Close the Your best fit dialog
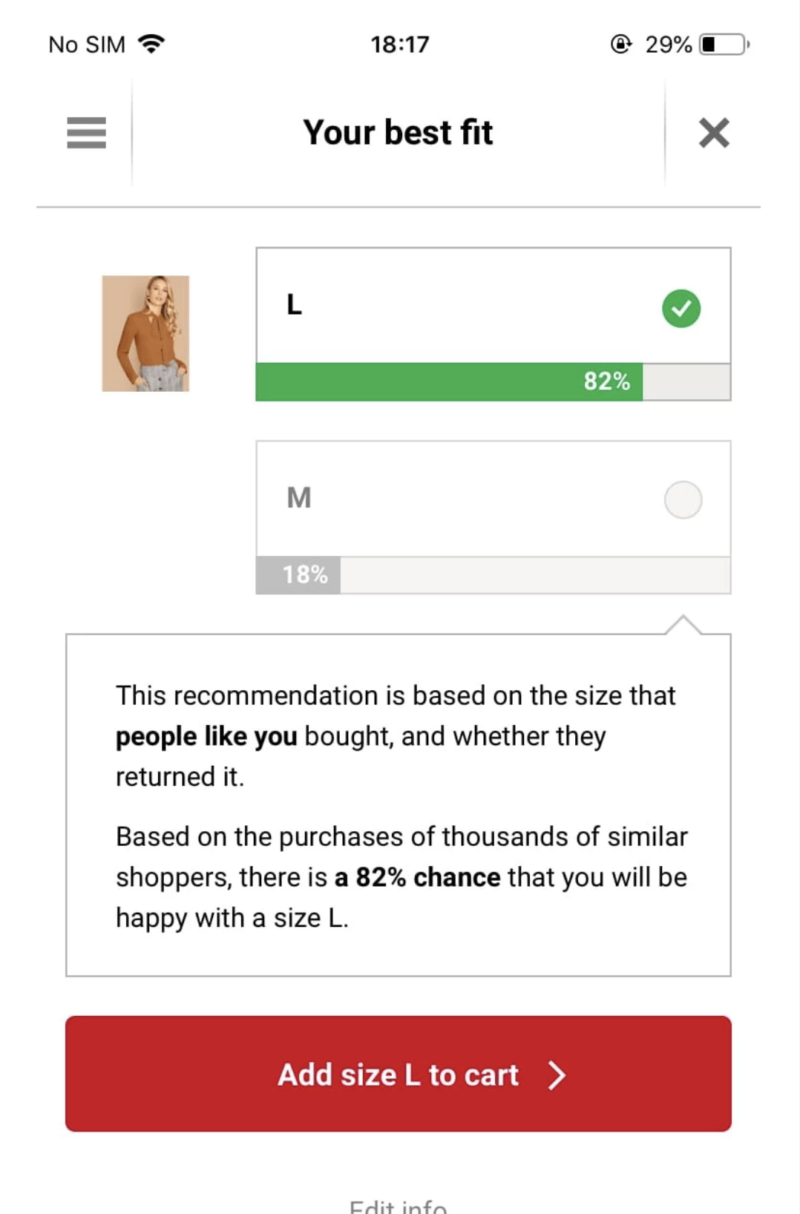 [713, 132]
